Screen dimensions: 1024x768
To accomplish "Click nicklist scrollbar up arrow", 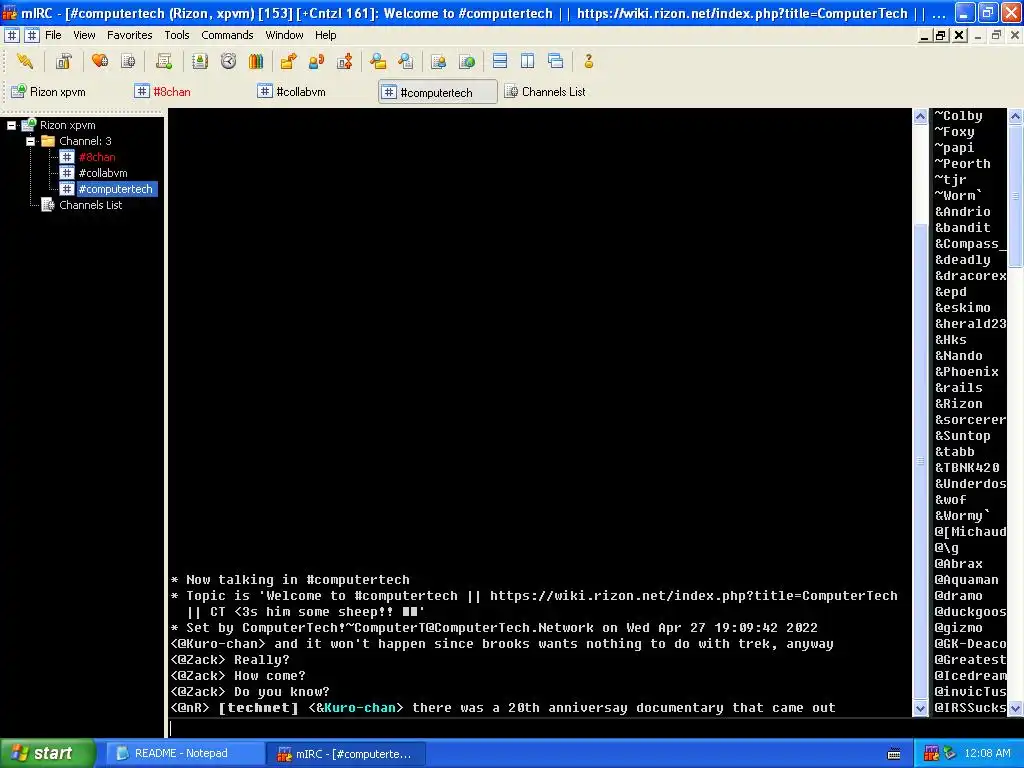I will (x=1016, y=117).
